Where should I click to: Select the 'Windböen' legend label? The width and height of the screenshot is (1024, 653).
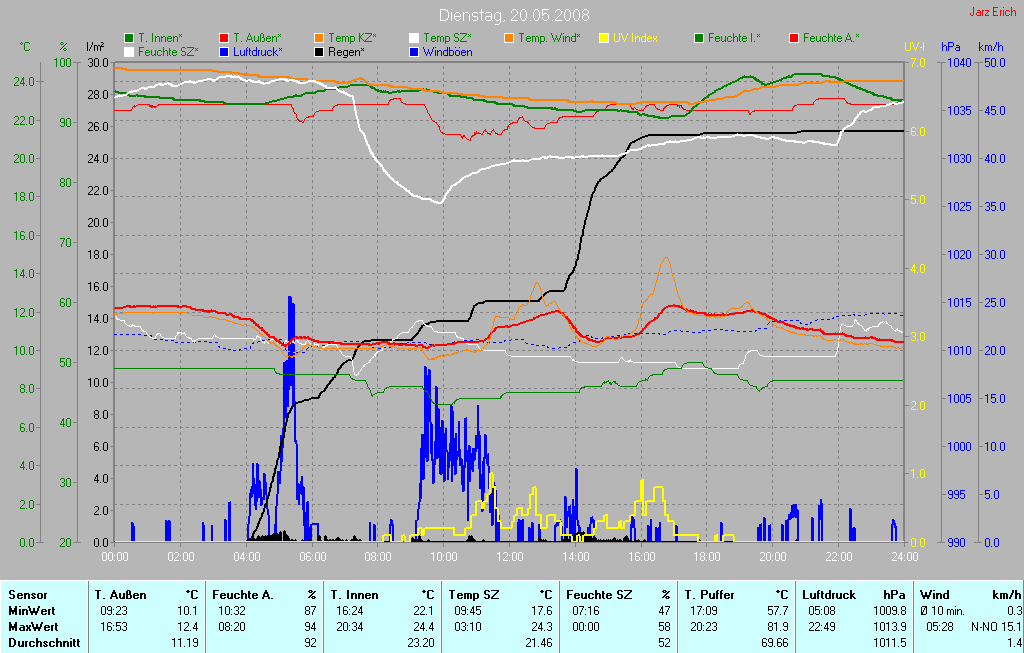click(x=447, y=52)
